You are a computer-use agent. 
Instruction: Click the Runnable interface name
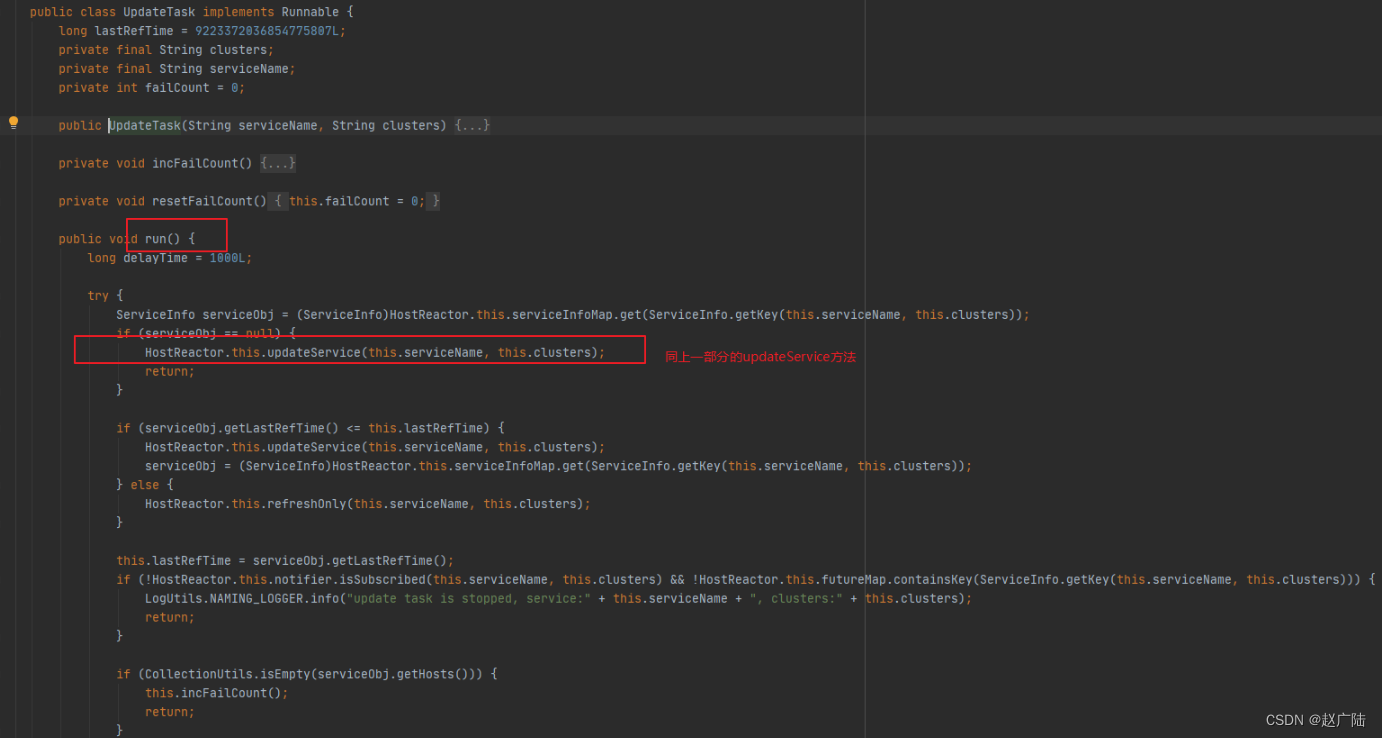(x=310, y=12)
